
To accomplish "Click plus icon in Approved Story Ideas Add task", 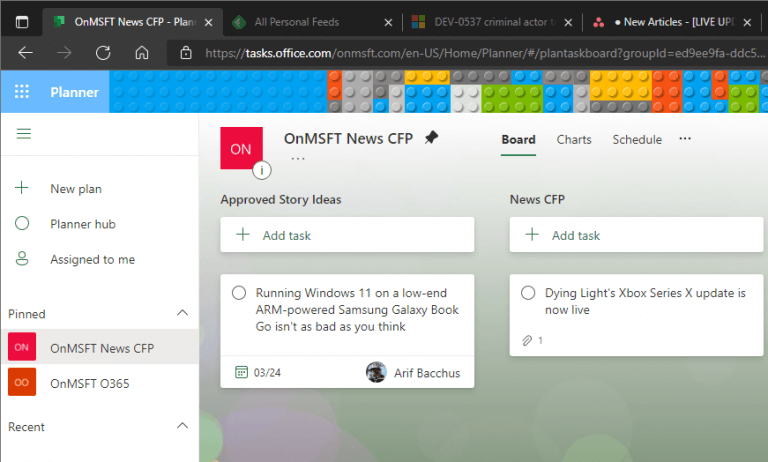I will click(x=243, y=235).
